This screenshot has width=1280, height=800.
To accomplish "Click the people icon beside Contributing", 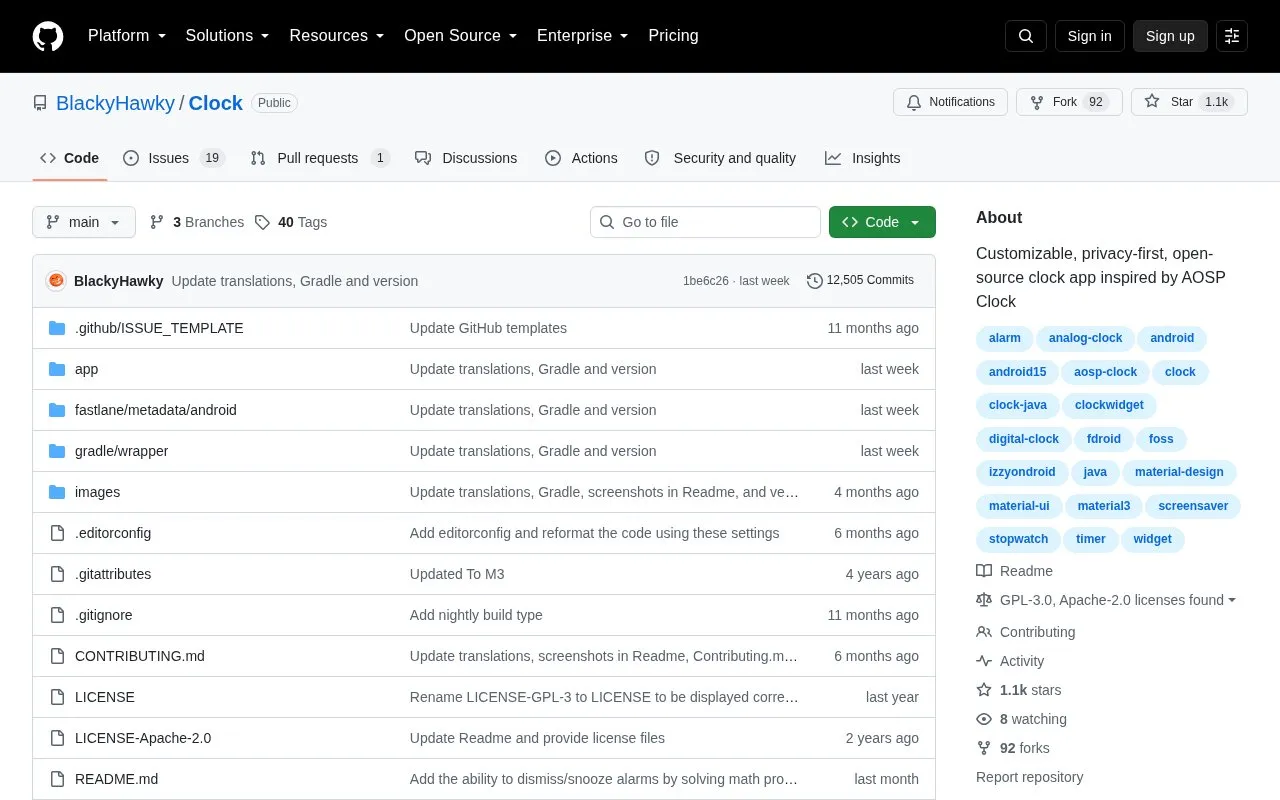I will point(984,632).
